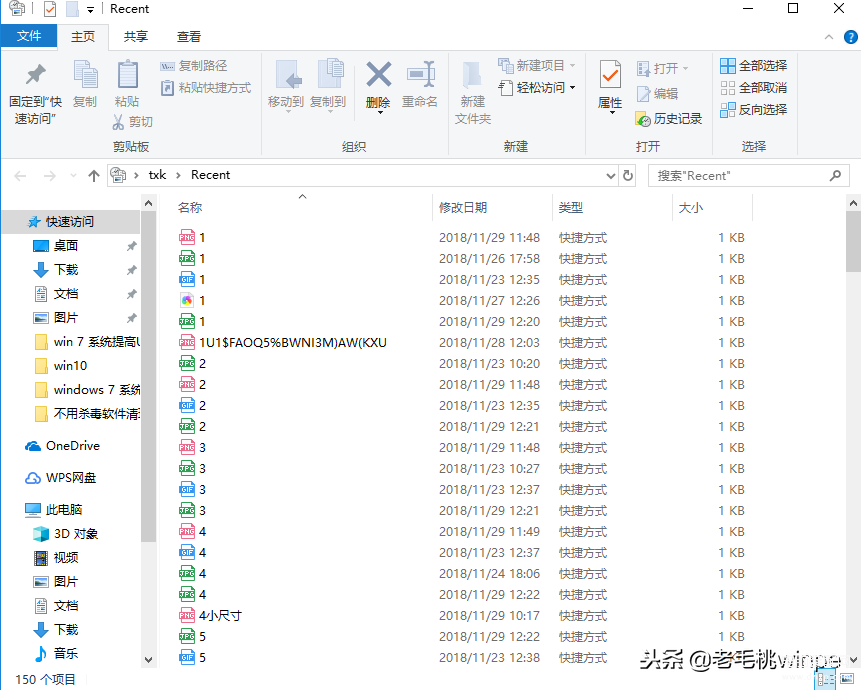Click the Paste clipboard icon
The height and width of the screenshot is (690, 861).
(127, 75)
